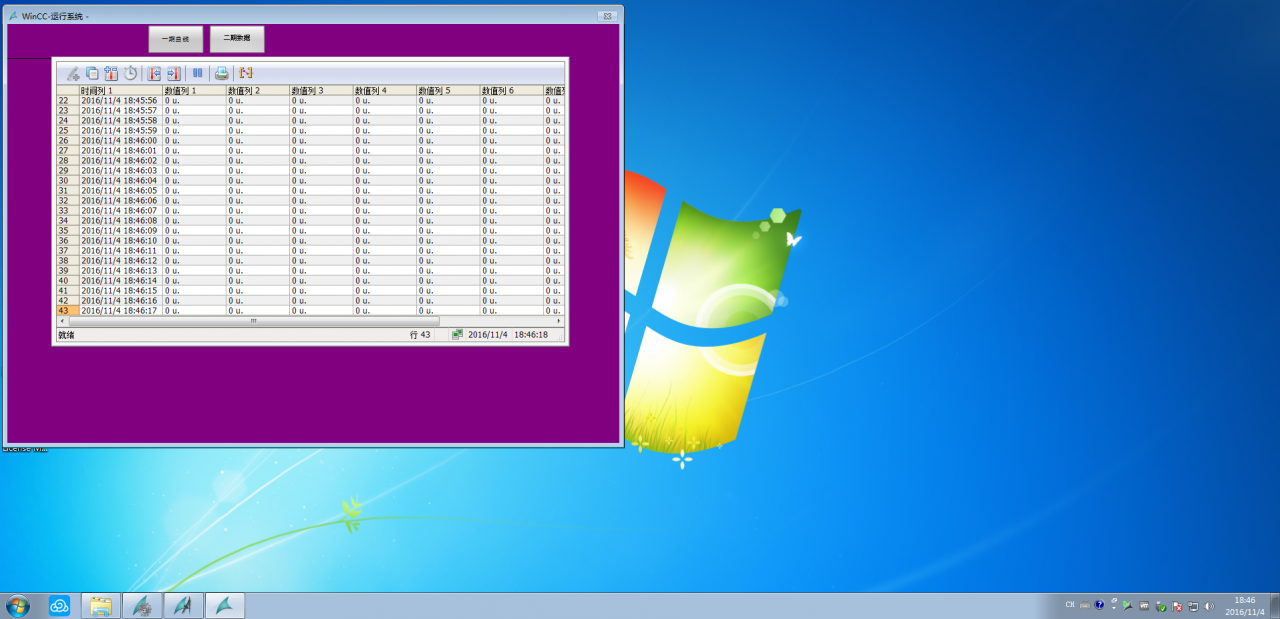Viewport: 1280px width, 619px height.
Task: Jump to the last data record icon
Action: [x=173, y=73]
